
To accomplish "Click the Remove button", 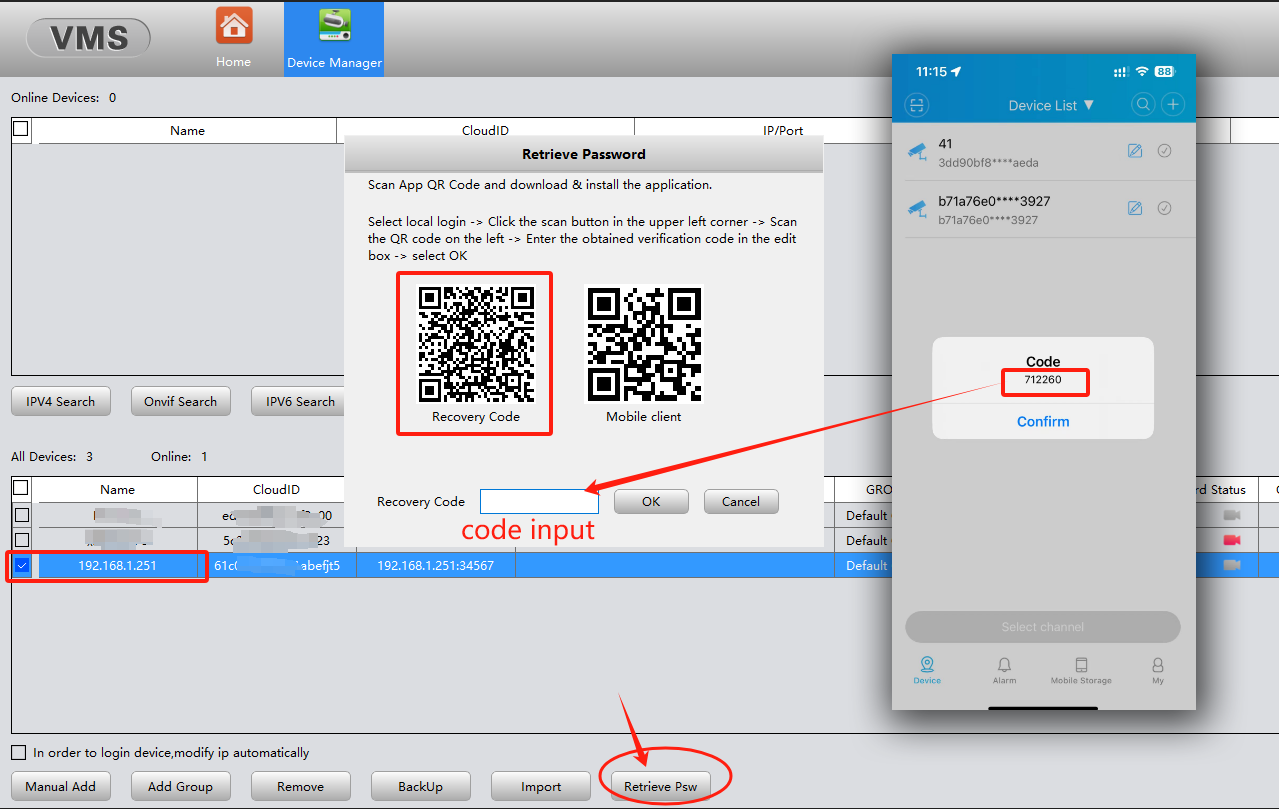I will [x=300, y=786].
